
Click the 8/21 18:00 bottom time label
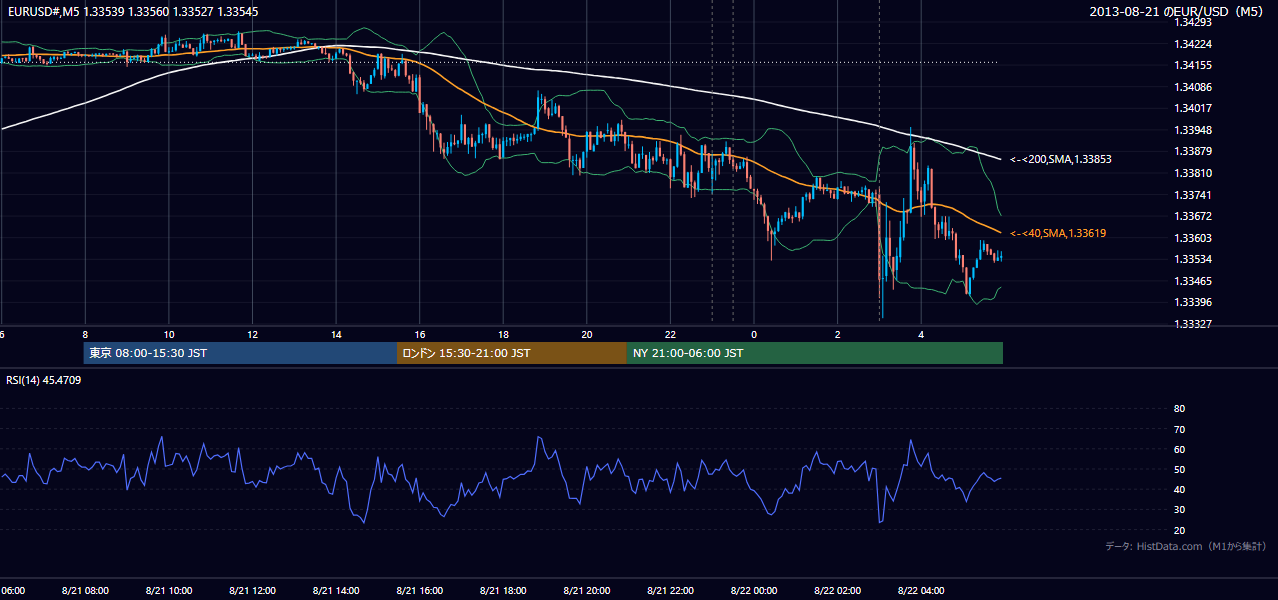pos(503,591)
